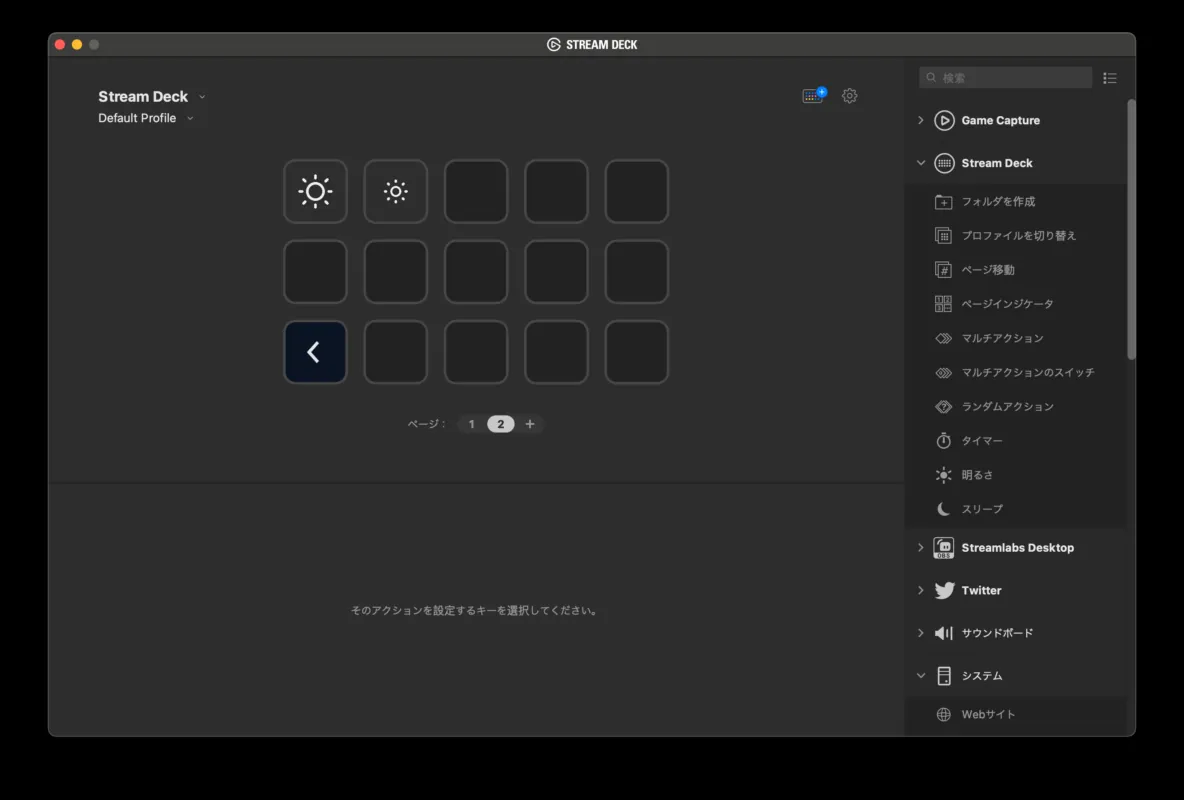Select the タイマー timer action

pos(981,441)
